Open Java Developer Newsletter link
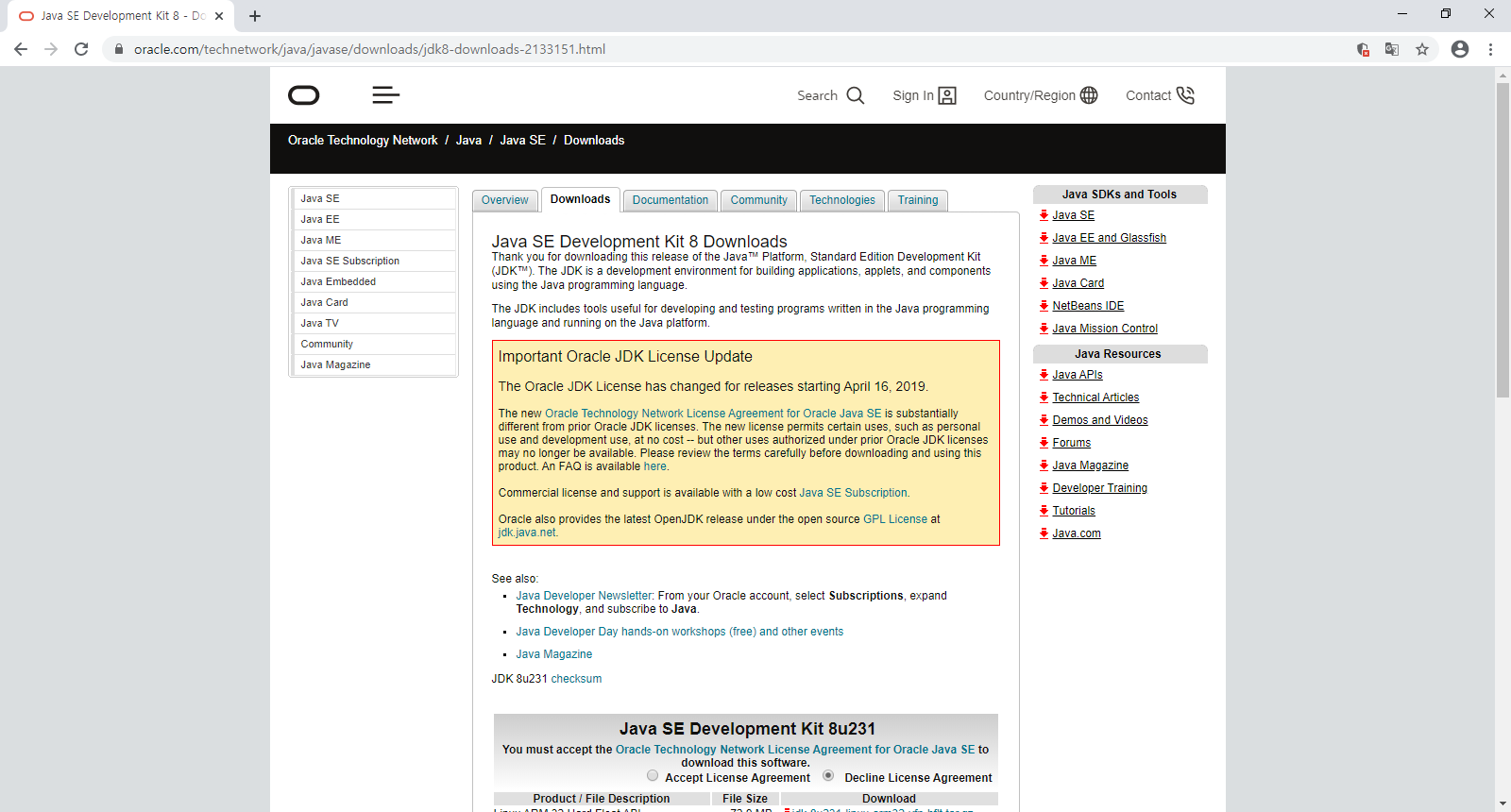This screenshot has height=812, width=1511. click(584, 596)
